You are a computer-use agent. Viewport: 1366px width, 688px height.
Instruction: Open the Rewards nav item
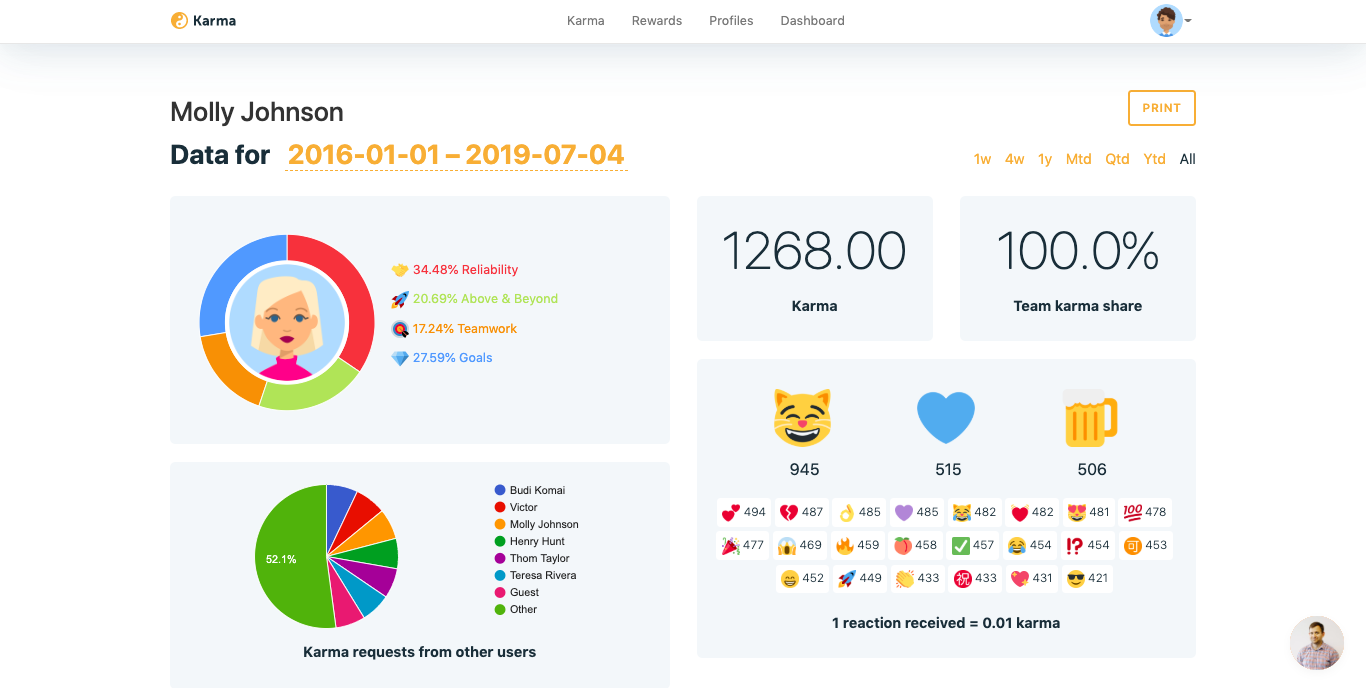(657, 20)
